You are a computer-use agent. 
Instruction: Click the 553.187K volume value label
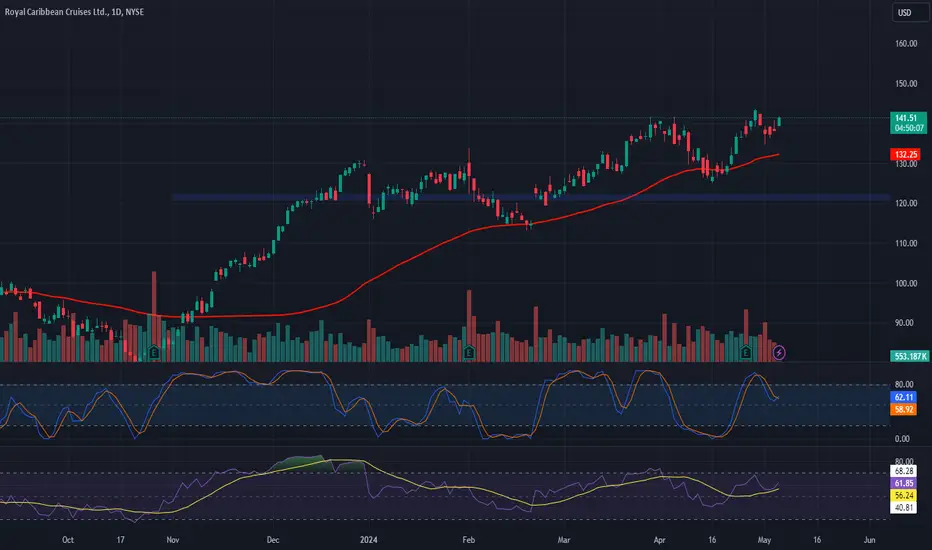pos(909,356)
